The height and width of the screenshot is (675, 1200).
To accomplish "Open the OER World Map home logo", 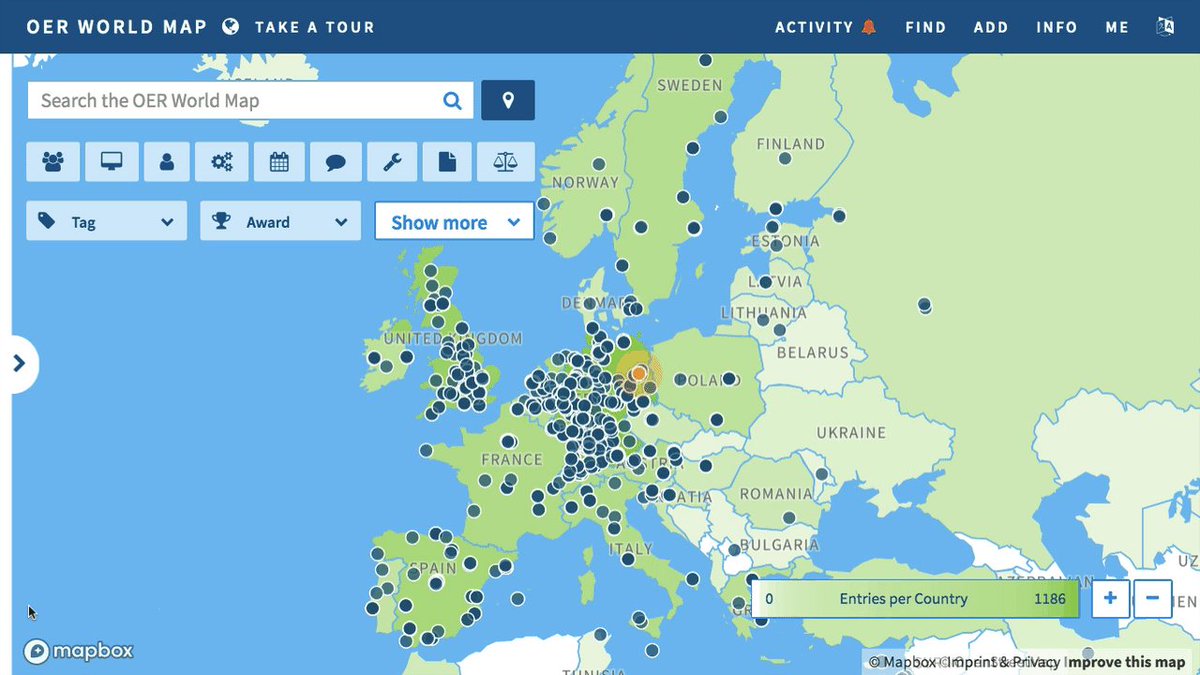I will pos(116,27).
